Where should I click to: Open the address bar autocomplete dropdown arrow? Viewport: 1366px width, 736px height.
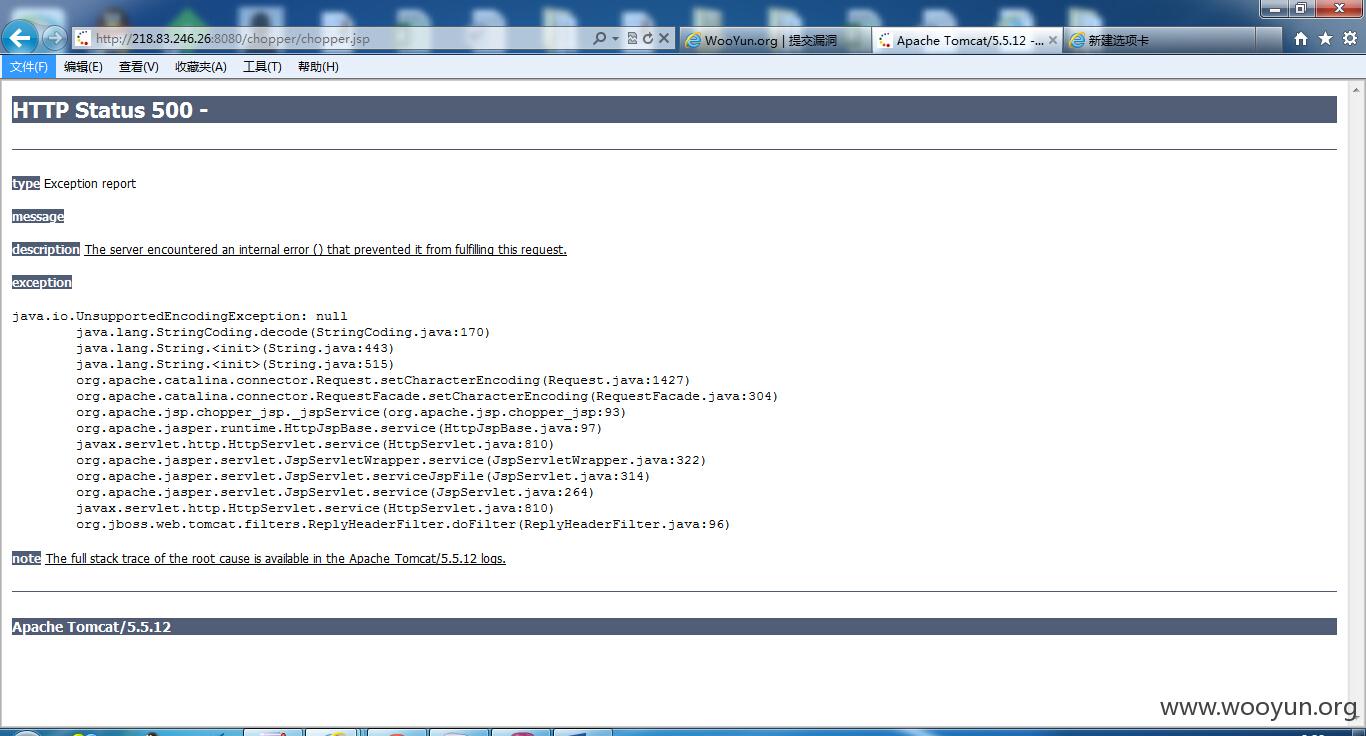(x=615, y=39)
